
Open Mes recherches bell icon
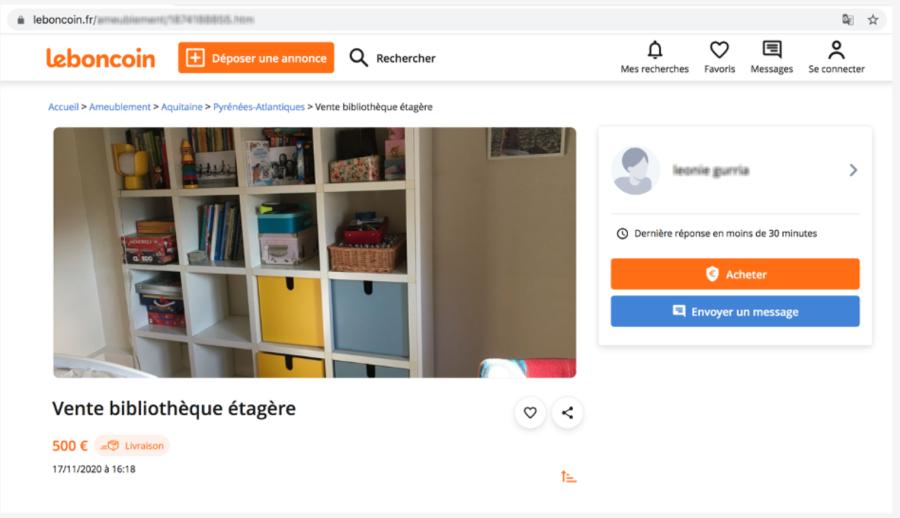[654, 50]
